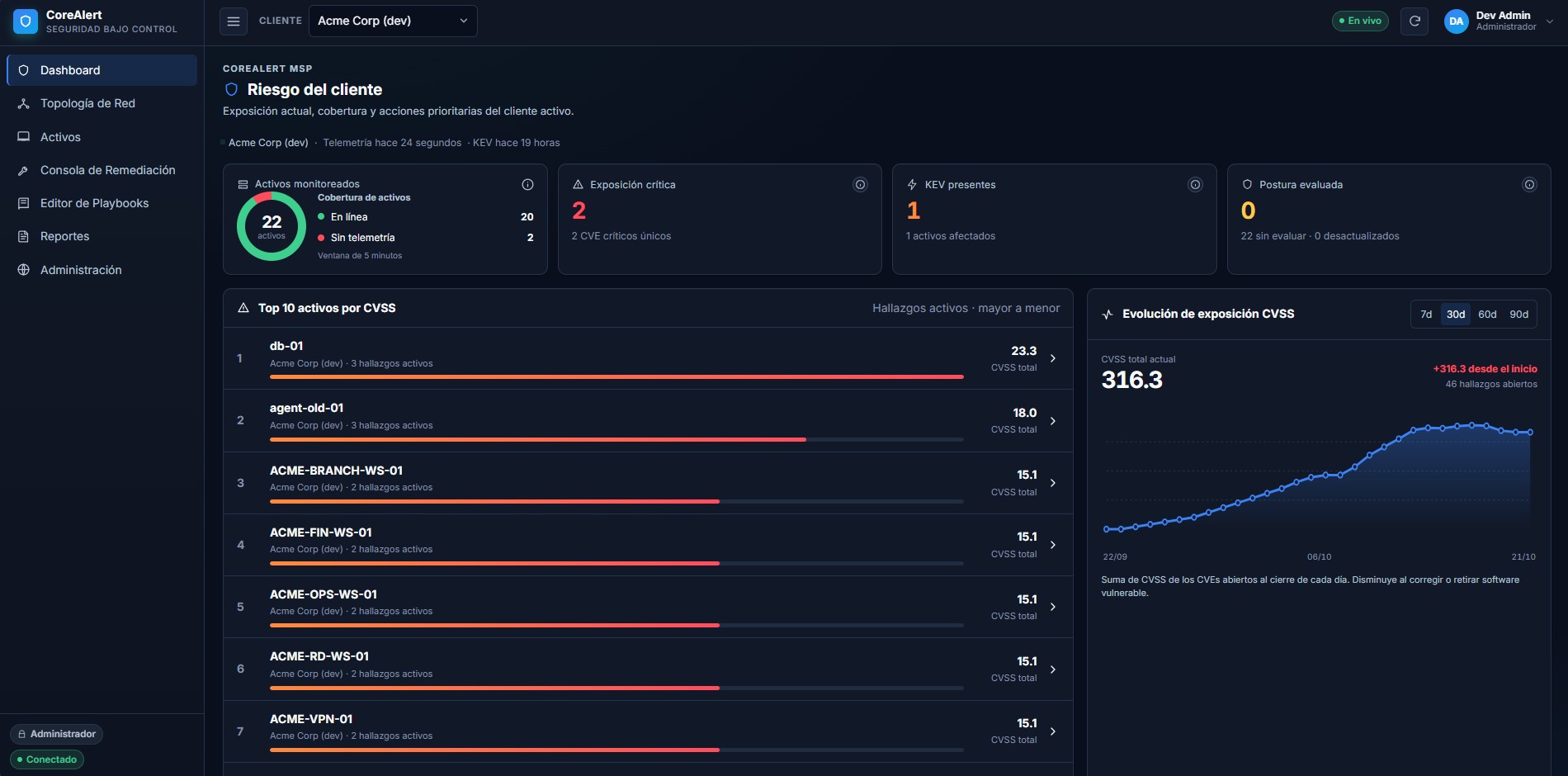
Task: Switch chart range to 90d
Action: pos(1519,315)
